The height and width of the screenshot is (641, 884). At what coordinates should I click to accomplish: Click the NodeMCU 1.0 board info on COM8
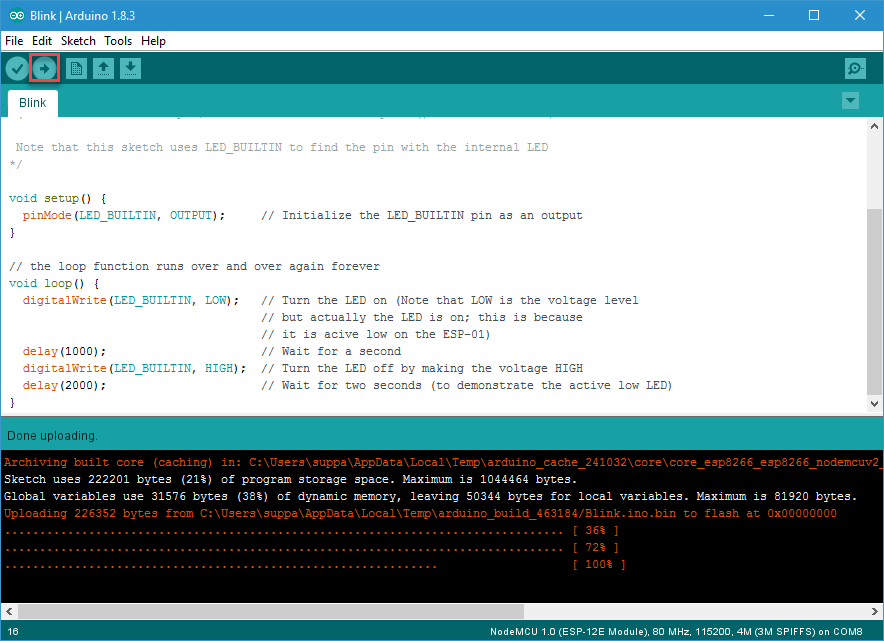tap(676, 631)
